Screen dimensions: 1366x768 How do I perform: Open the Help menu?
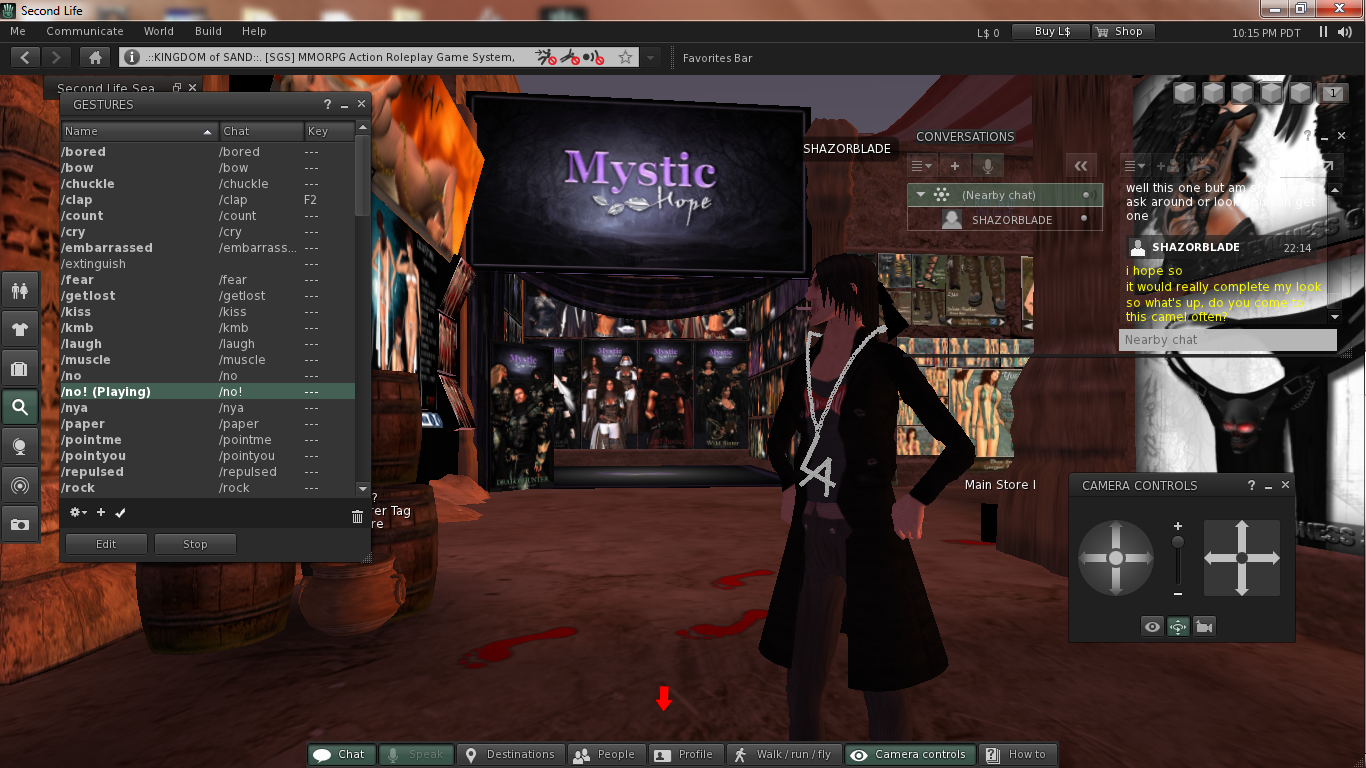pos(254,32)
